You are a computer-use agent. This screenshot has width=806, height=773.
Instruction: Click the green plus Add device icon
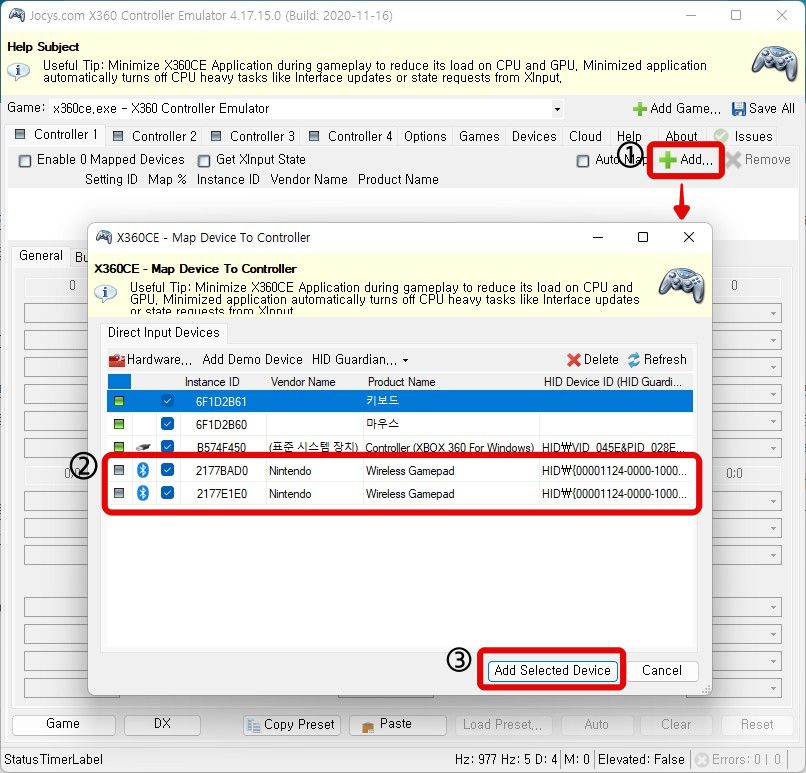click(668, 160)
